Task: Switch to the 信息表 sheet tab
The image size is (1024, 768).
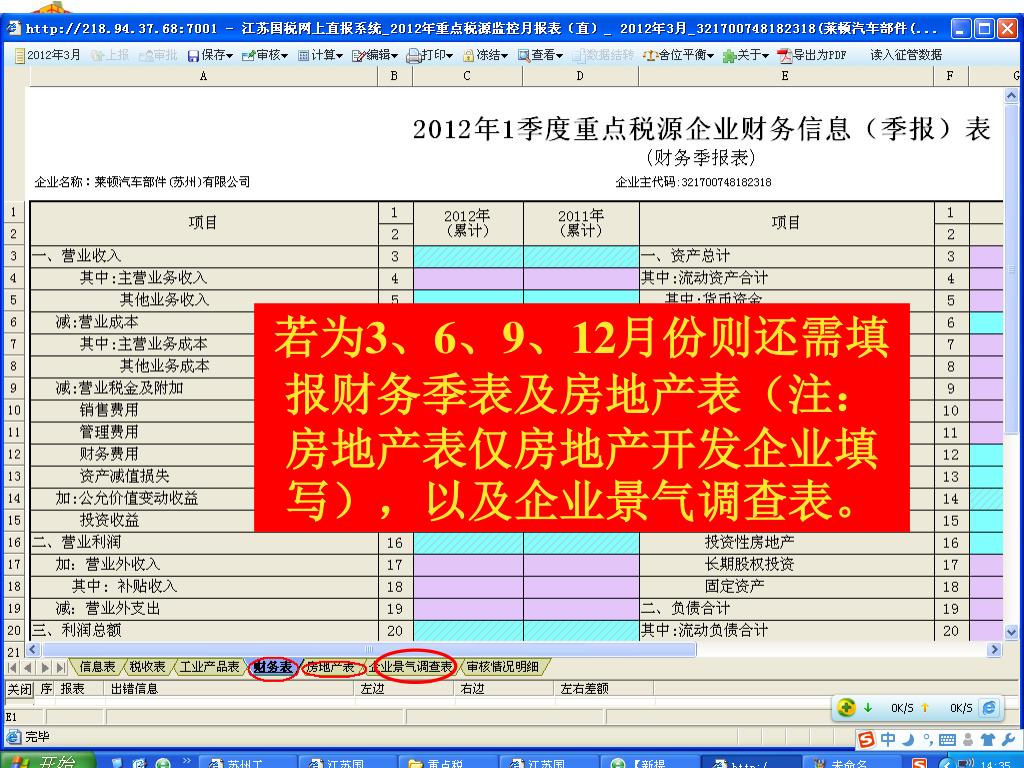Action: coord(97,667)
